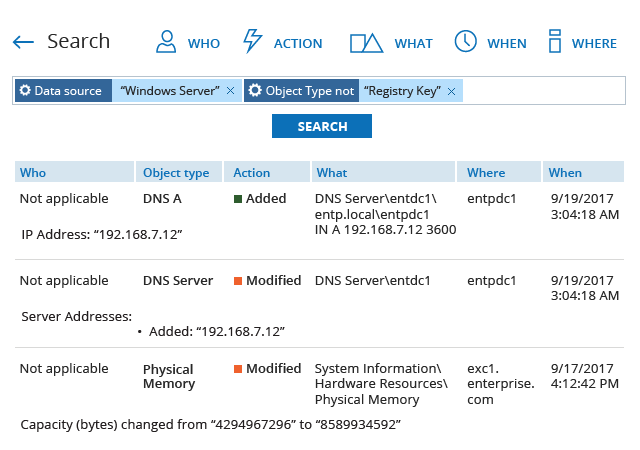Select the WHO person icon filter
640x450 pixels.
click(x=166, y=42)
